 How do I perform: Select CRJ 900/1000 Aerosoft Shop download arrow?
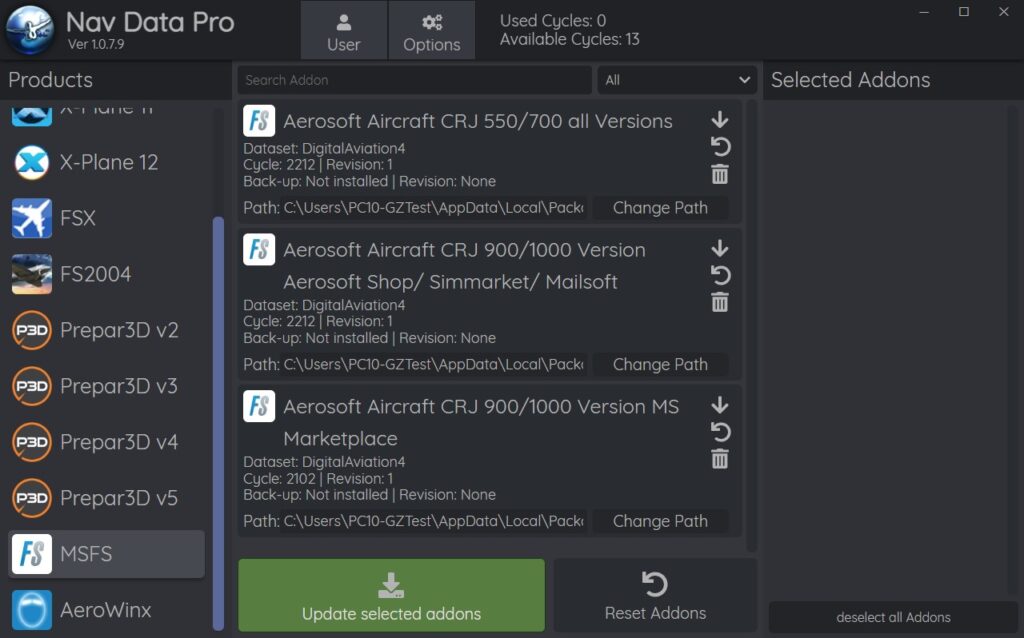(720, 248)
